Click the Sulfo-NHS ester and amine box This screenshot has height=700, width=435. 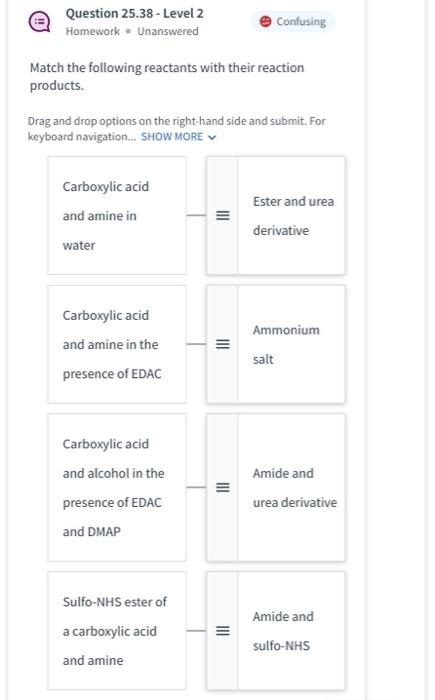pyautogui.click(x=117, y=631)
